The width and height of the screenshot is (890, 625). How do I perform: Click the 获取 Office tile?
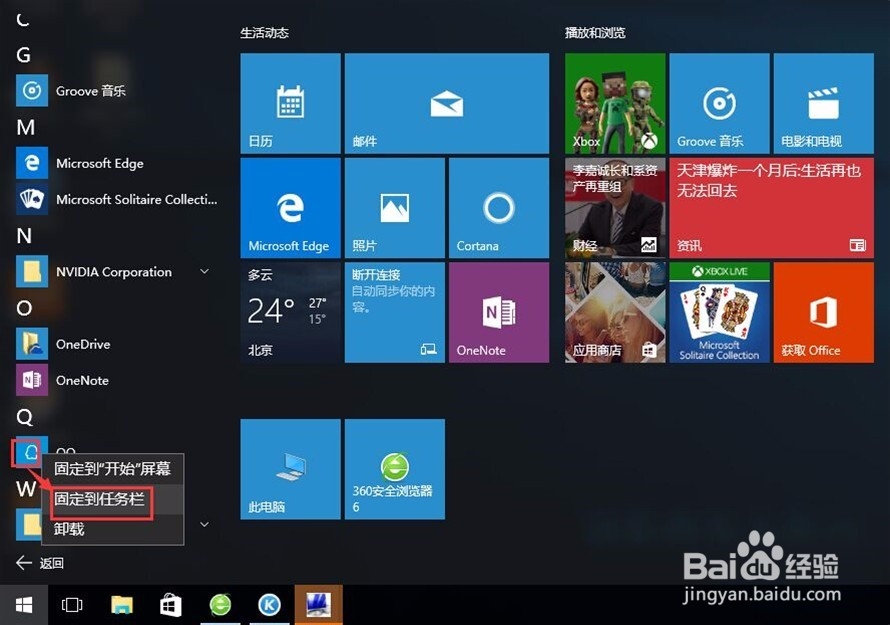click(x=824, y=312)
